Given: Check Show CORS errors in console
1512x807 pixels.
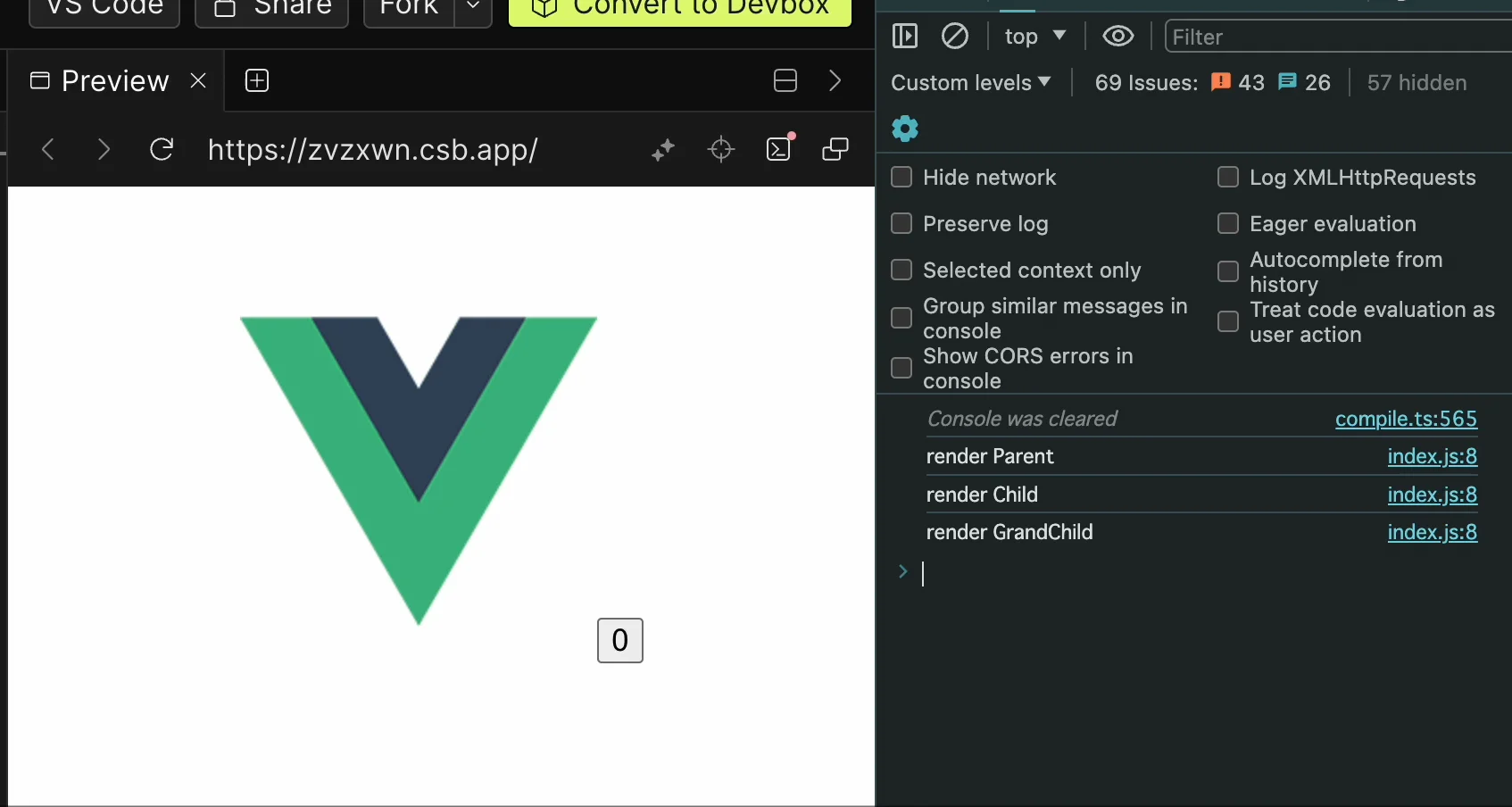Looking at the screenshot, I should [901, 368].
